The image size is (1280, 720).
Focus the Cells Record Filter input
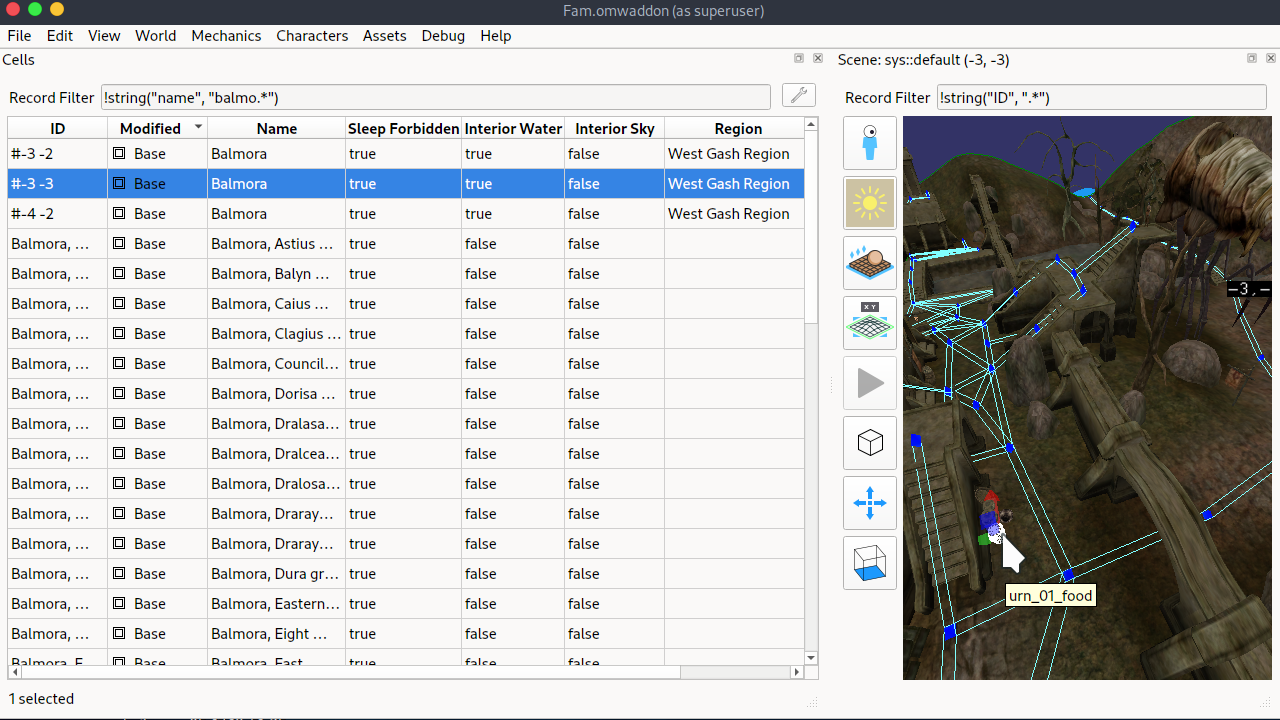click(436, 97)
